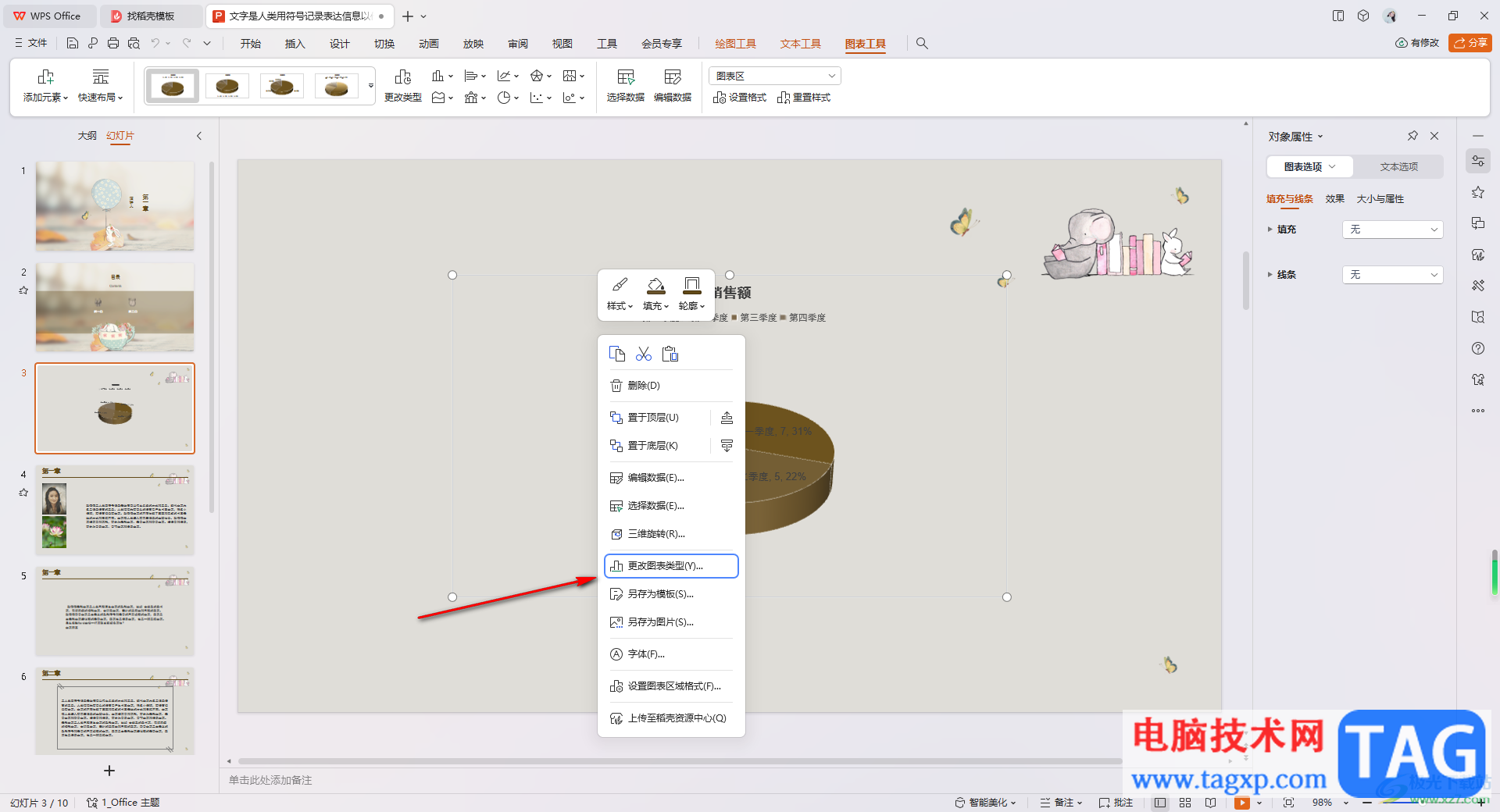Open the 图表区 chart element dropdown
The height and width of the screenshot is (812, 1500).
(775, 76)
